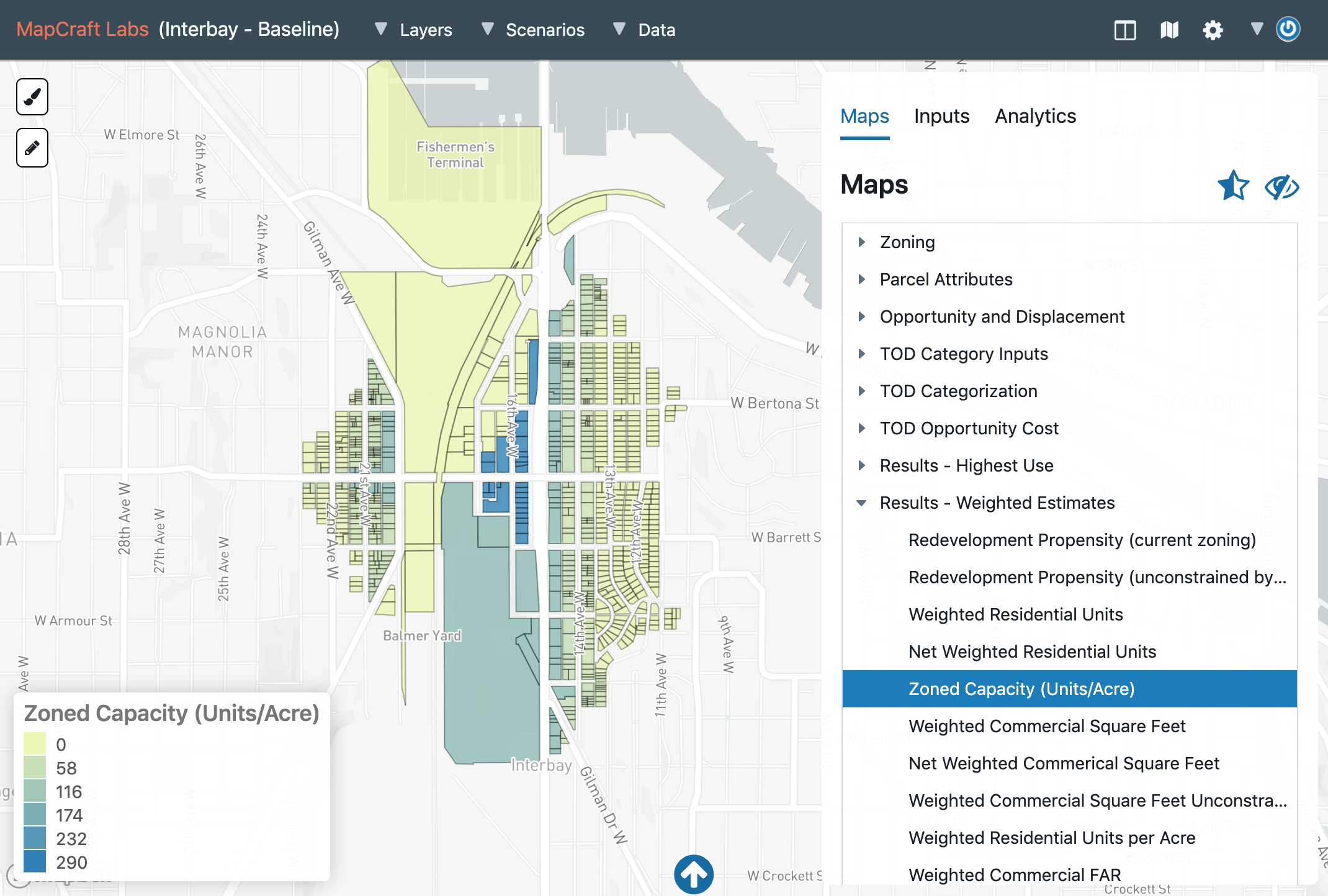Viewport: 1328px width, 896px height.
Task: Click the MapCraft Labs logo link
Action: pos(83,29)
